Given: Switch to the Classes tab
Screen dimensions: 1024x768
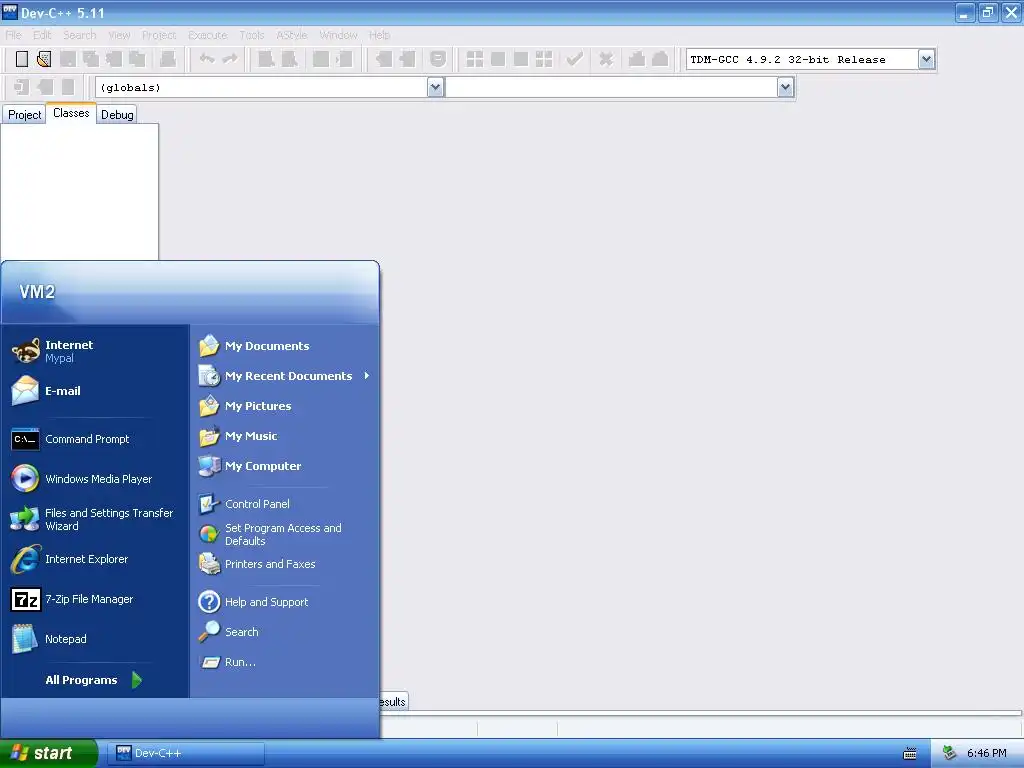Looking at the screenshot, I should [71, 114].
